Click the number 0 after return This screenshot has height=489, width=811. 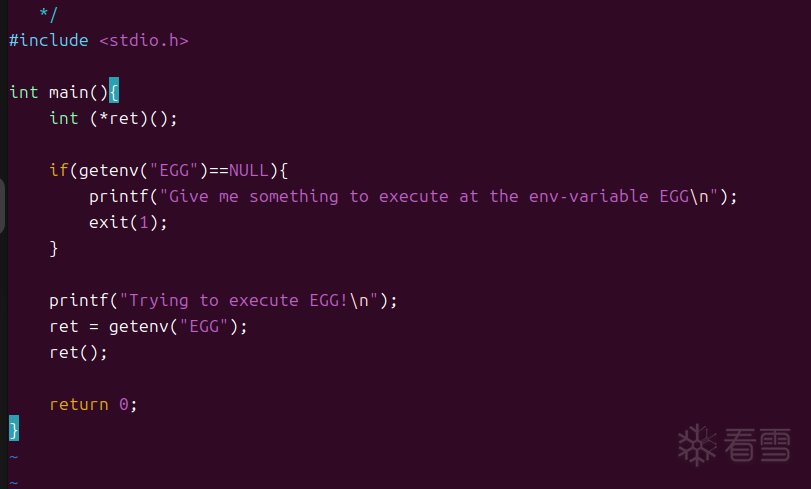coord(124,404)
